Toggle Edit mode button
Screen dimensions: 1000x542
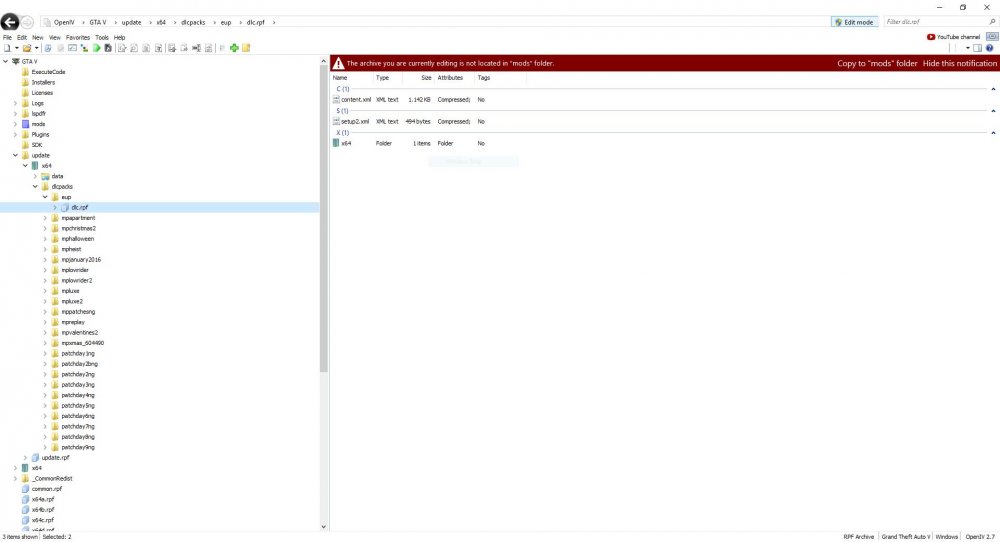click(855, 22)
